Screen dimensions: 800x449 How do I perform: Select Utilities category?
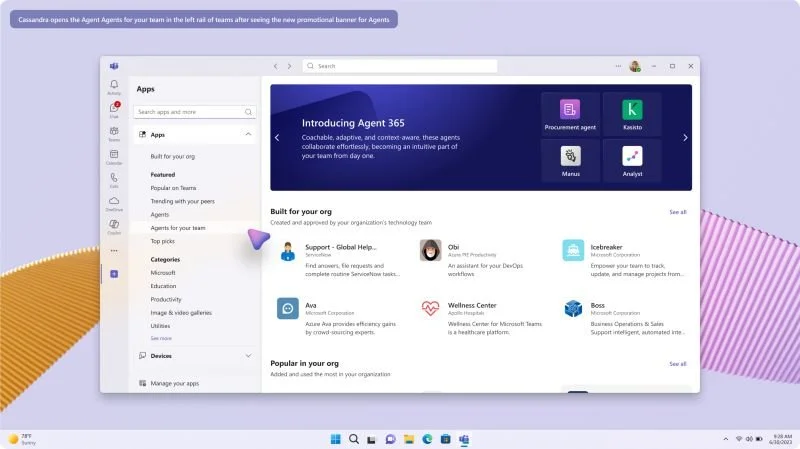tap(160, 326)
